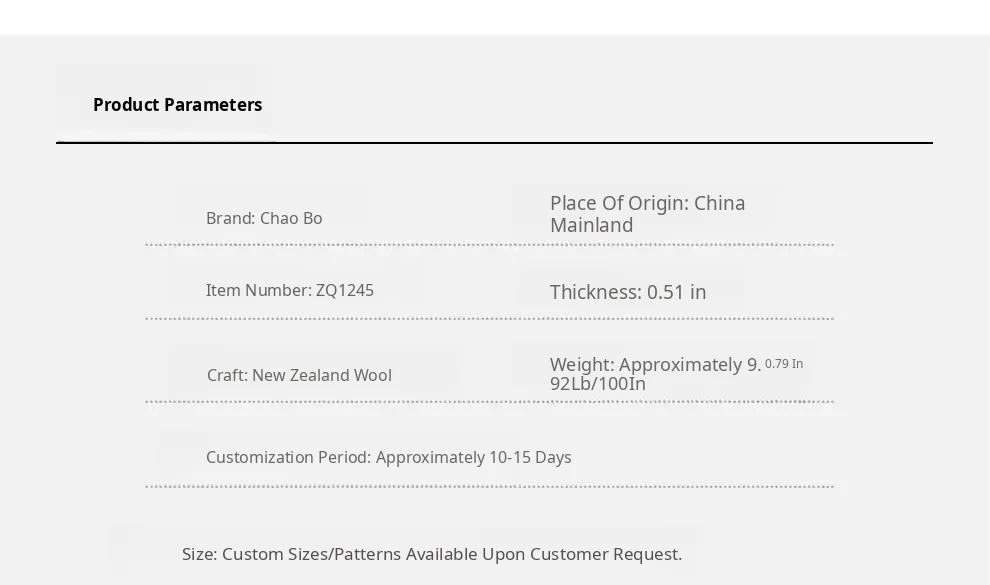990x585 pixels.
Task: Click the black divider under Product Parameters
Action: pos(494,143)
